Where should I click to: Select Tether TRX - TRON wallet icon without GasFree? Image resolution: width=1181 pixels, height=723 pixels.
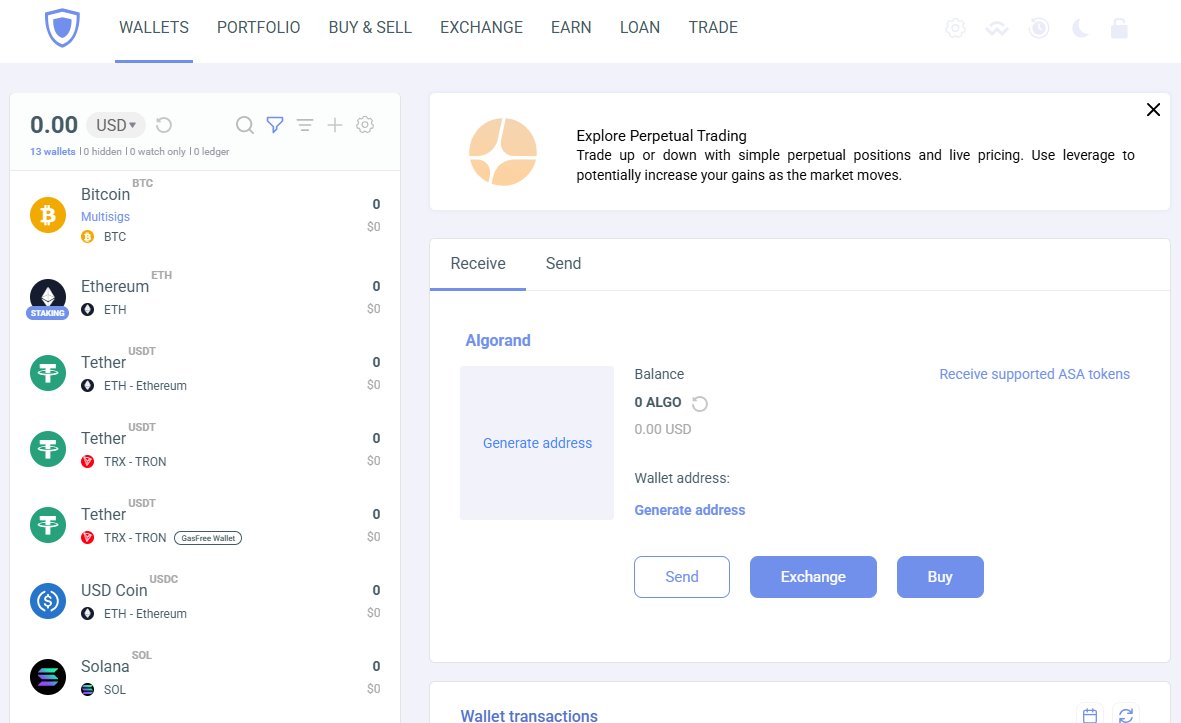47,450
